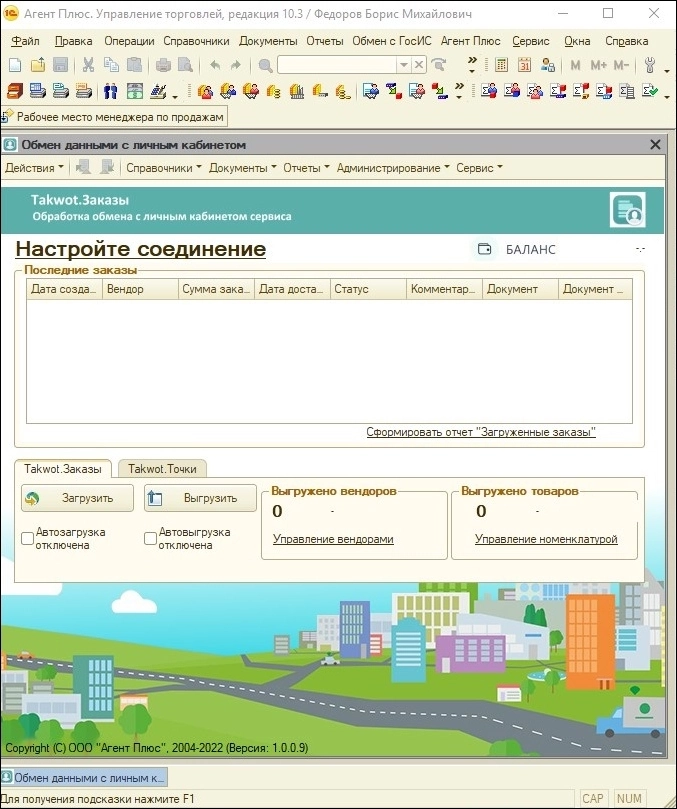677x809 pixels.
Task: Click the Загрузить button
Action: point(77,498)
